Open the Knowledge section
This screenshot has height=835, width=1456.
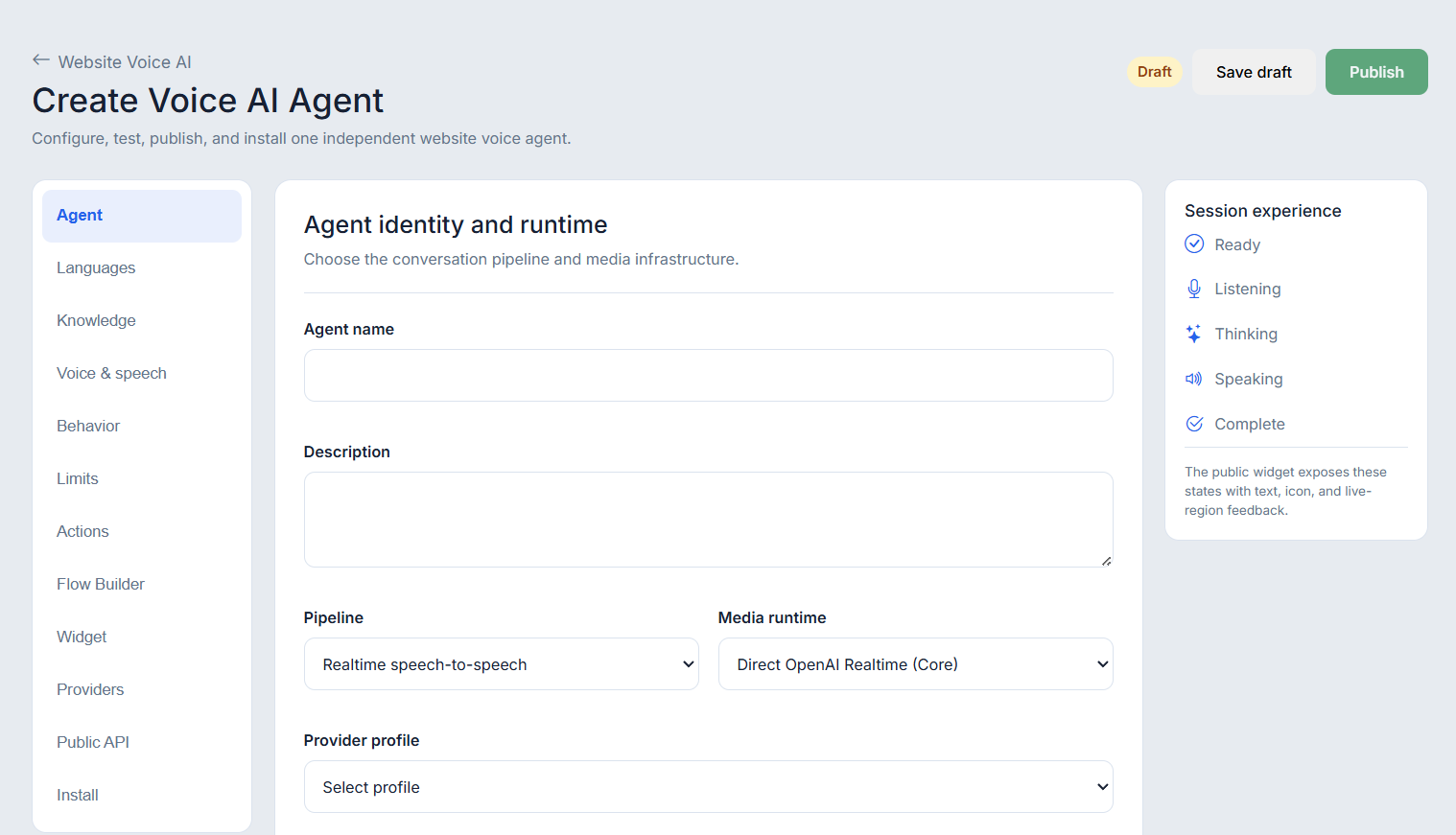[142, 321]
